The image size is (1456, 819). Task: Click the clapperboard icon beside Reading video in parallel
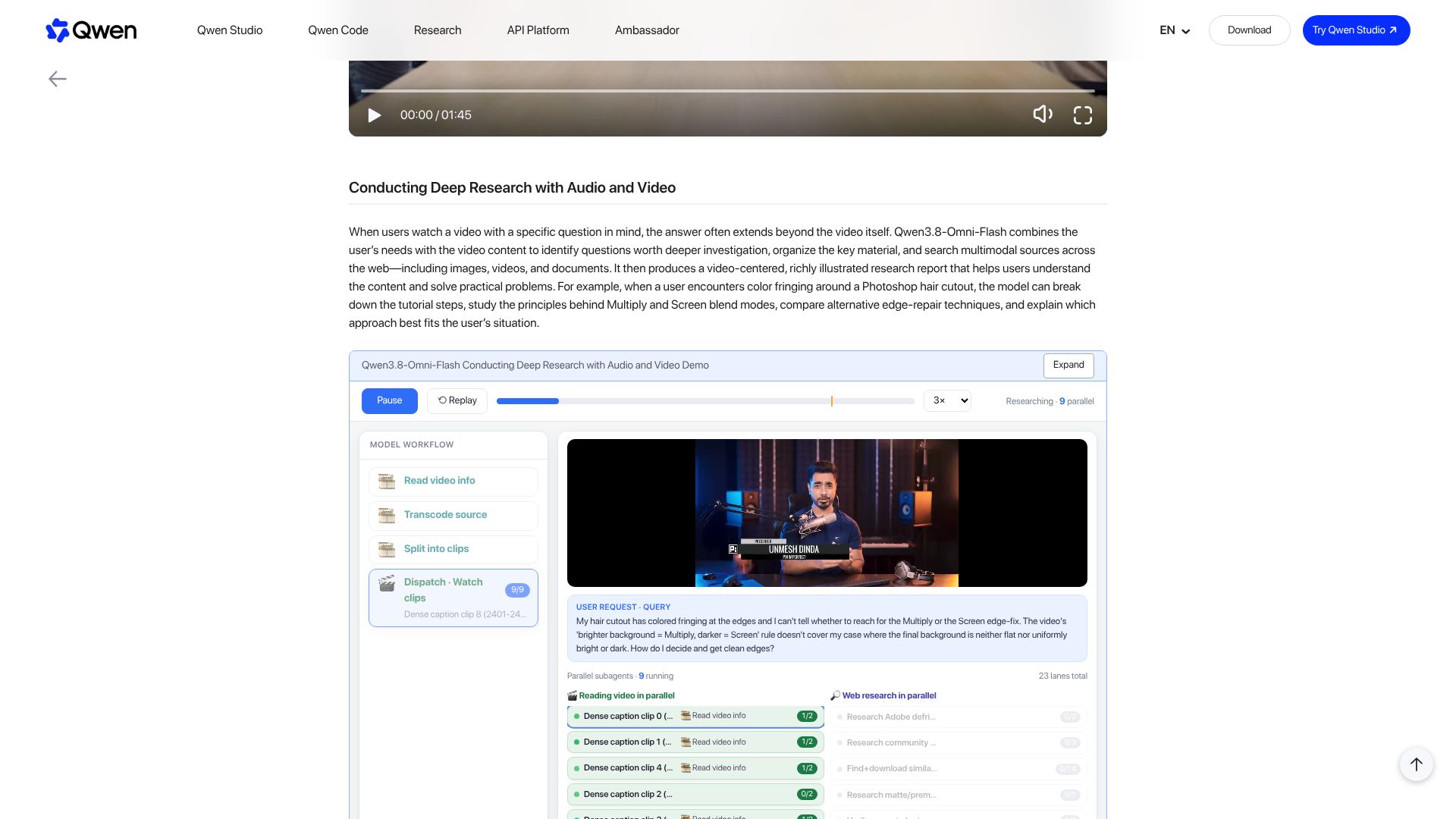572,695
